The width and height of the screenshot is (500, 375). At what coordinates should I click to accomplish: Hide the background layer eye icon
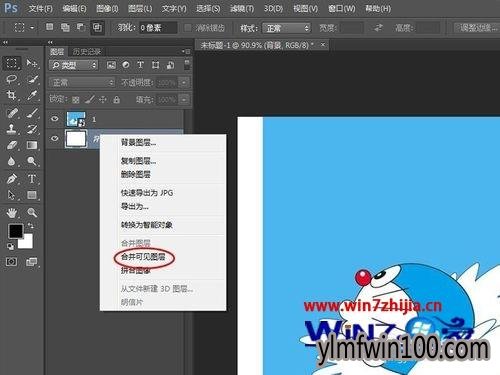[55, 138]
